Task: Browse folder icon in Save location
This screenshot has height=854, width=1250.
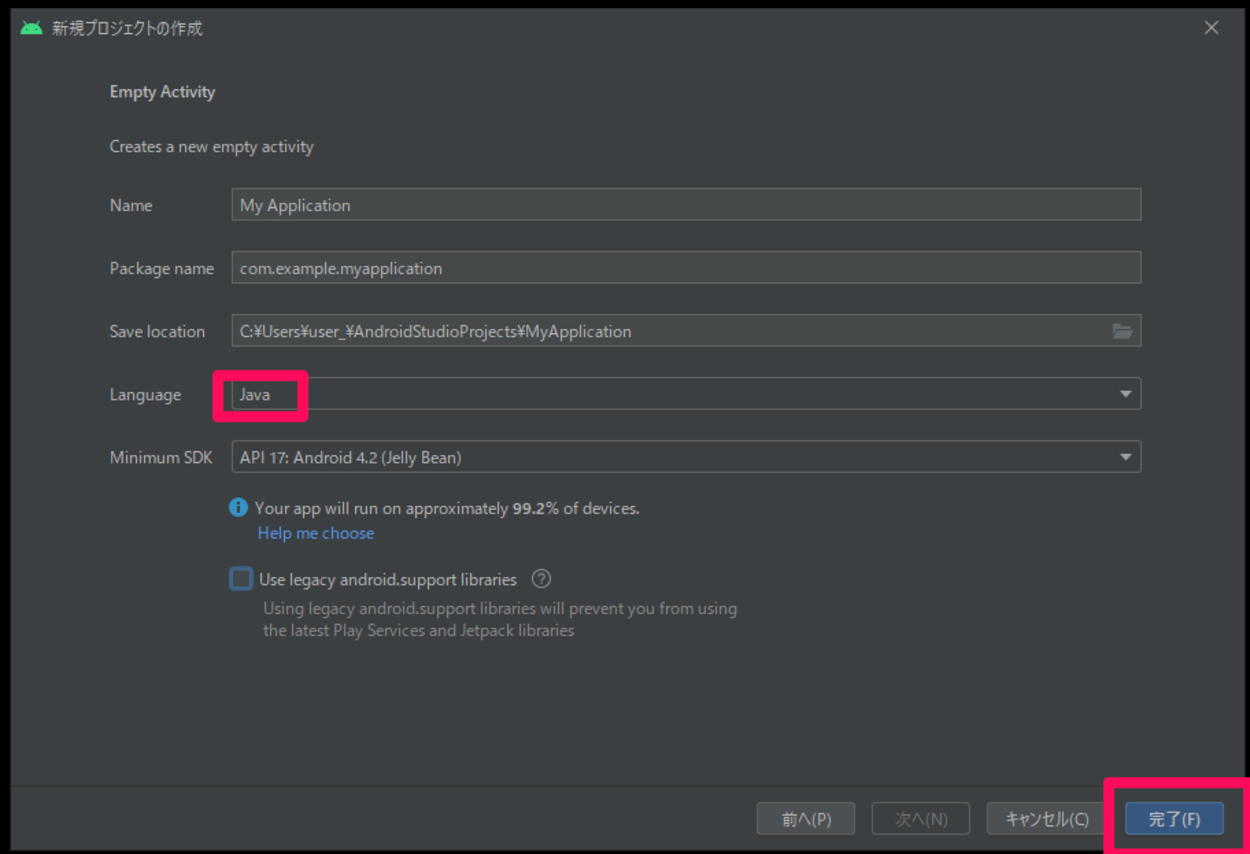Action: click(1122, 331)
